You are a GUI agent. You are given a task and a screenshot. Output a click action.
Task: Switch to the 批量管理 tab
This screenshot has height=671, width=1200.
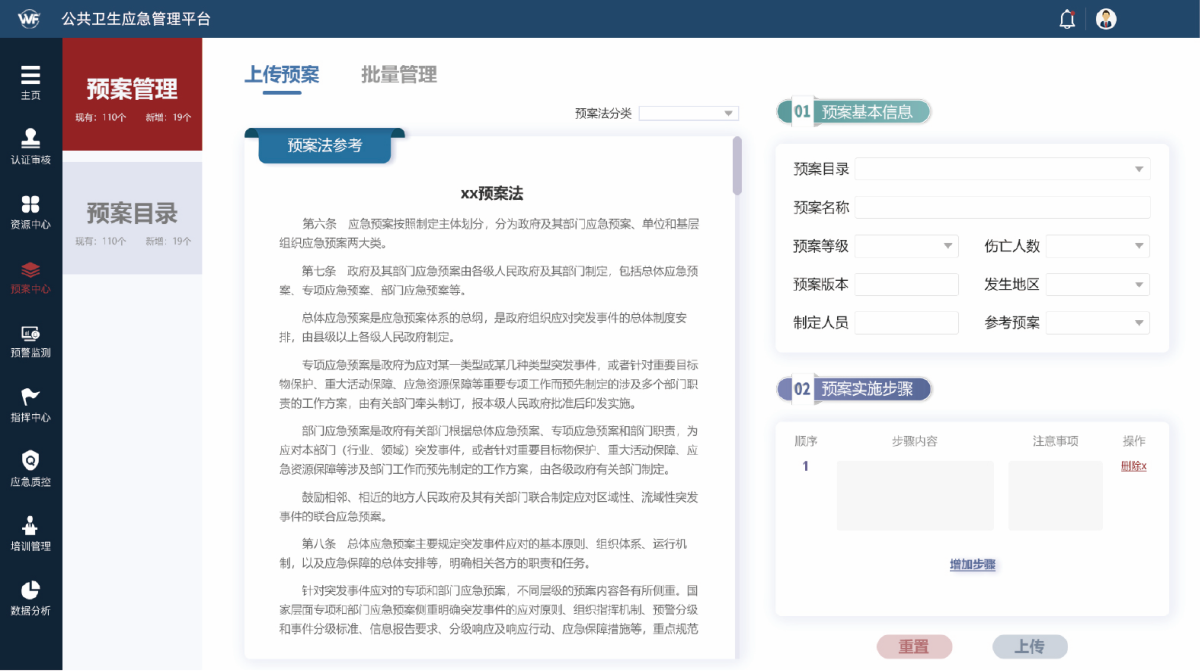(x=399, y=75)
